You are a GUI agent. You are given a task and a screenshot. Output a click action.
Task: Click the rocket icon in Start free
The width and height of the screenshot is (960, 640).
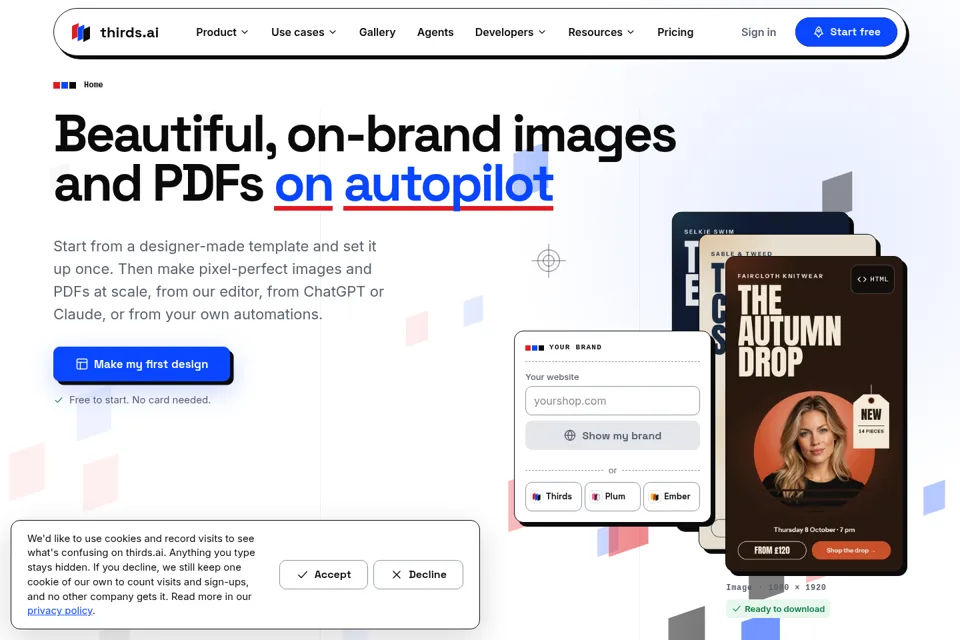point(818,32)
